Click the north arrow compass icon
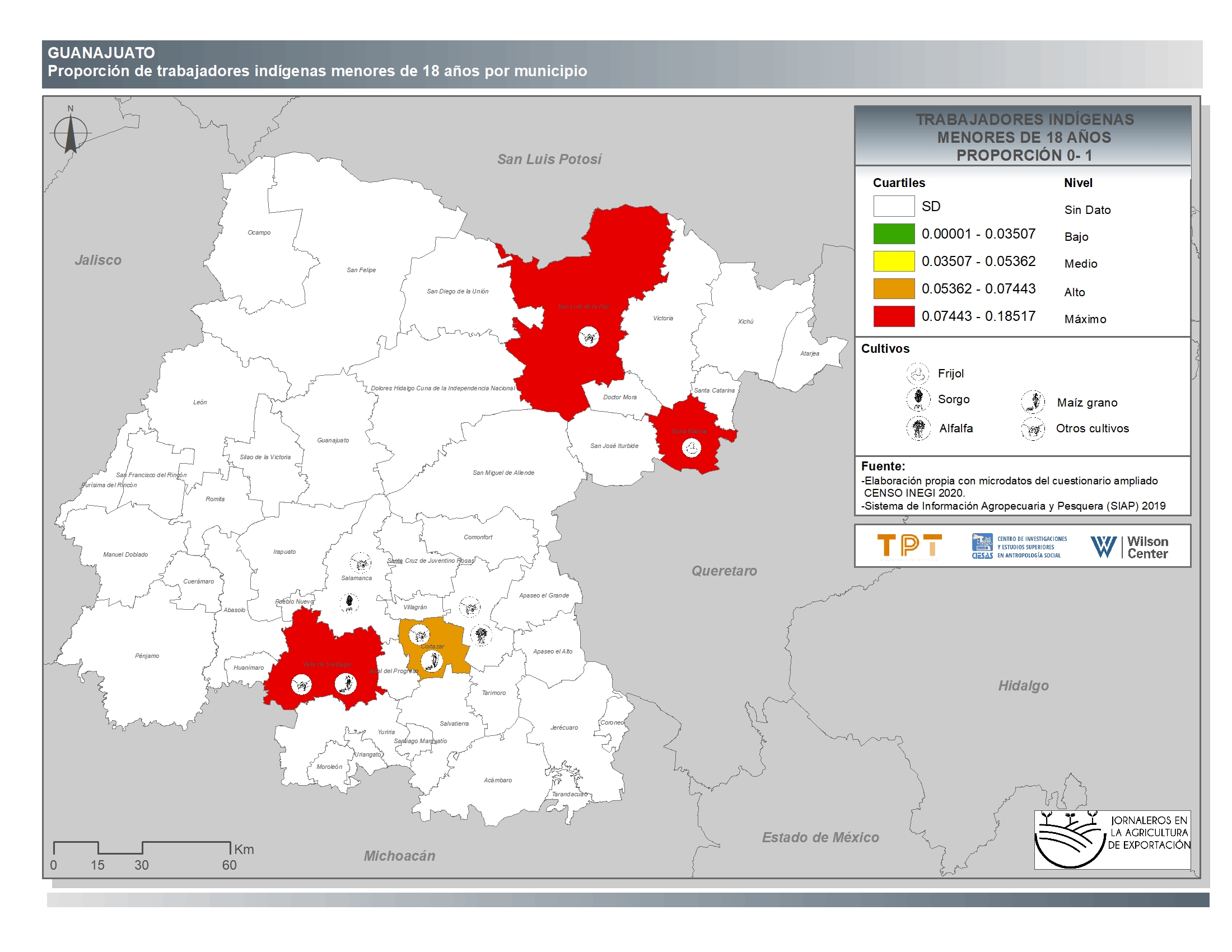 (x=71, y=134)
